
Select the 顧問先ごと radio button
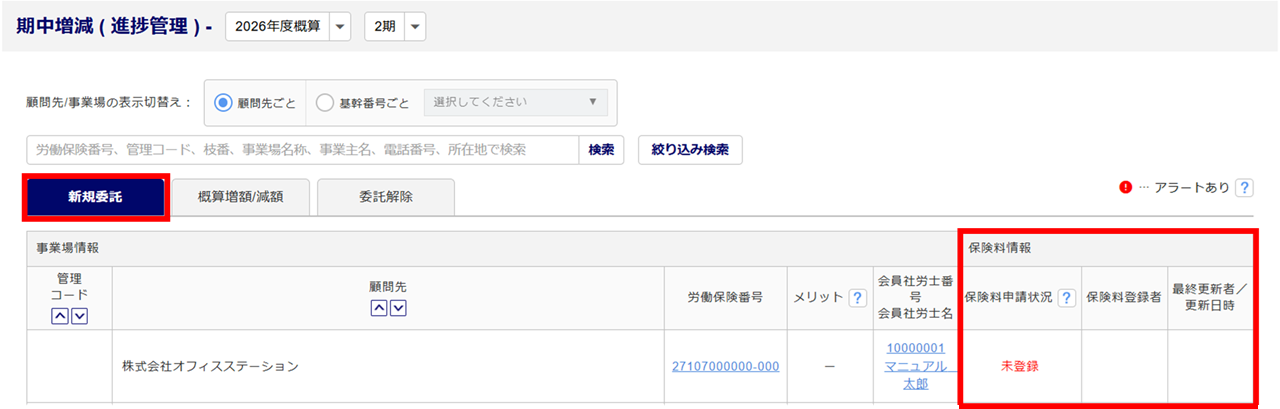223,102
